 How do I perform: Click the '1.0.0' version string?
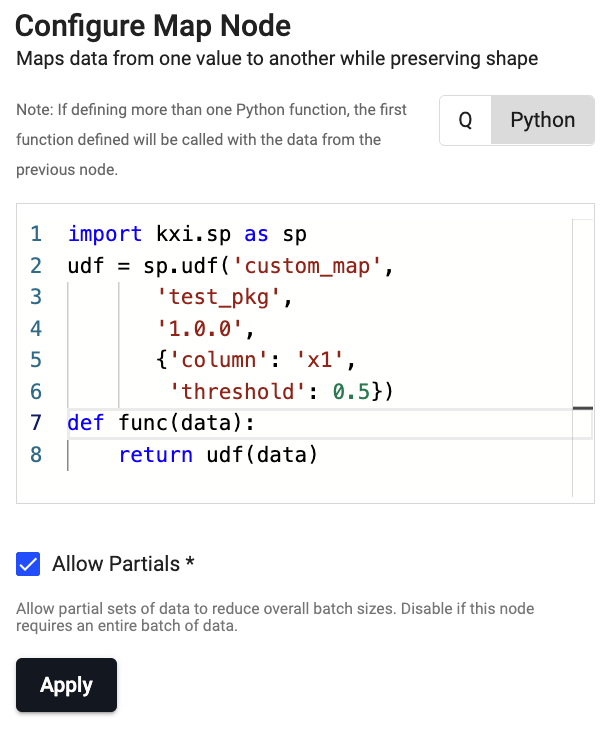pos(201,328)
